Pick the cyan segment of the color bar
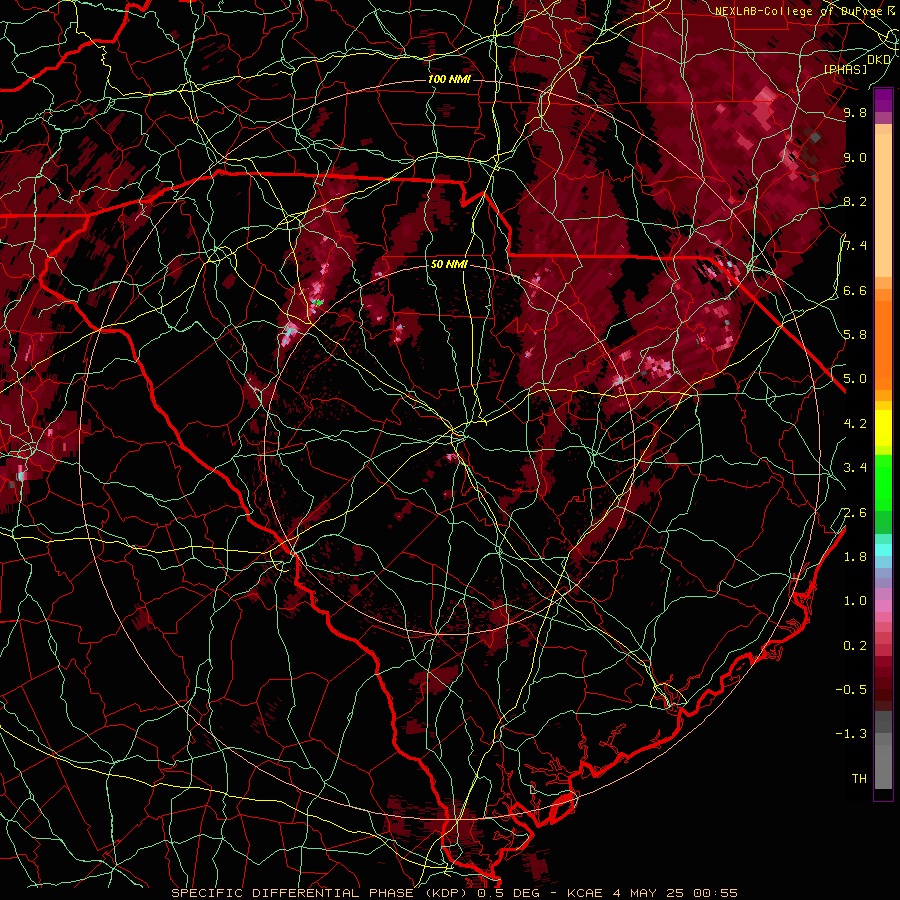The width and height of the screenshot is (900, 900). [x=883, y=550]
